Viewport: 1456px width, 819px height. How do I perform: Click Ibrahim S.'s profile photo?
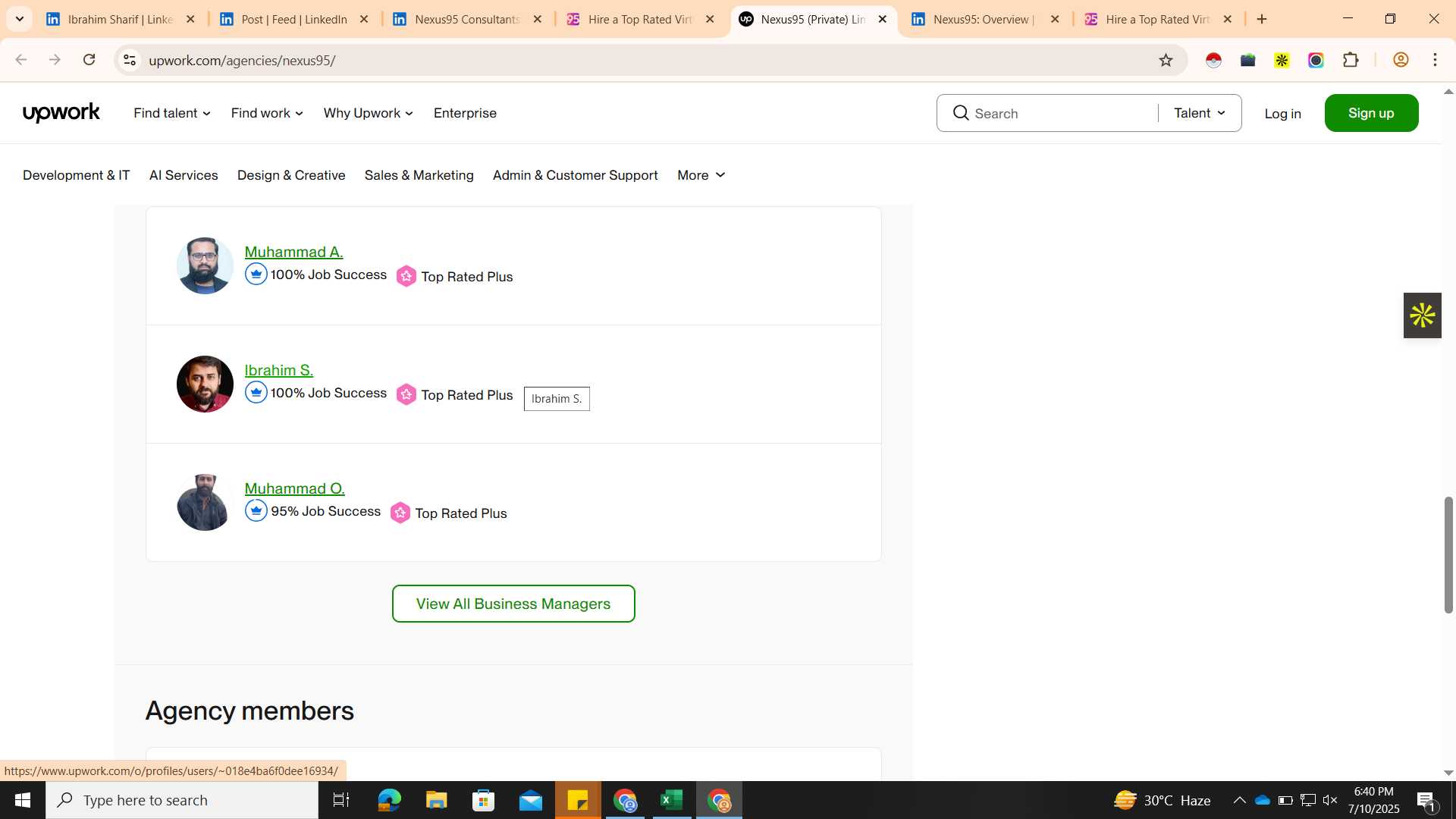pyautogui.click(x=205, y=384)
